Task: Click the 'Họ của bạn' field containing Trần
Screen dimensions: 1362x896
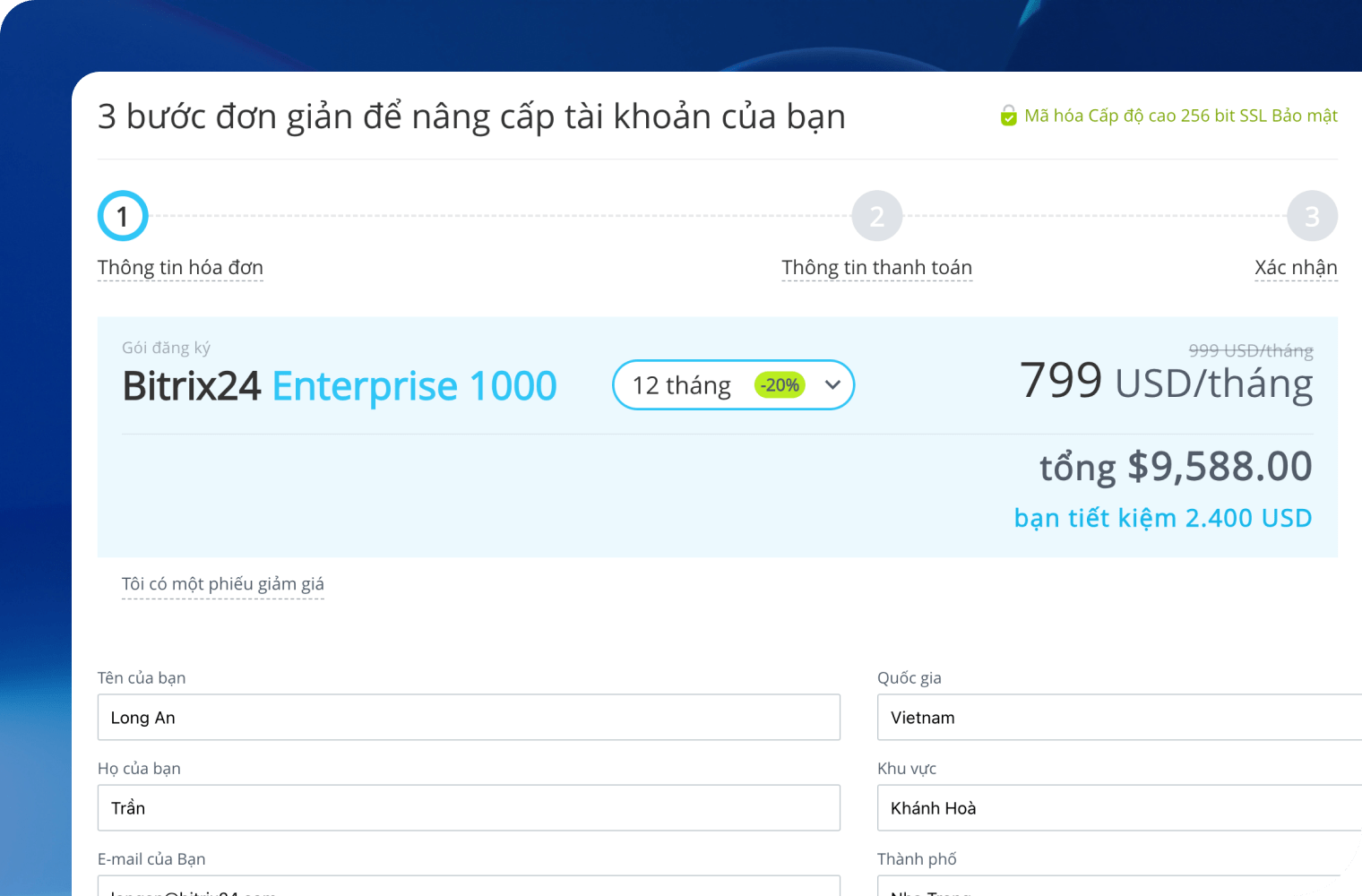Action: point(469,808)
